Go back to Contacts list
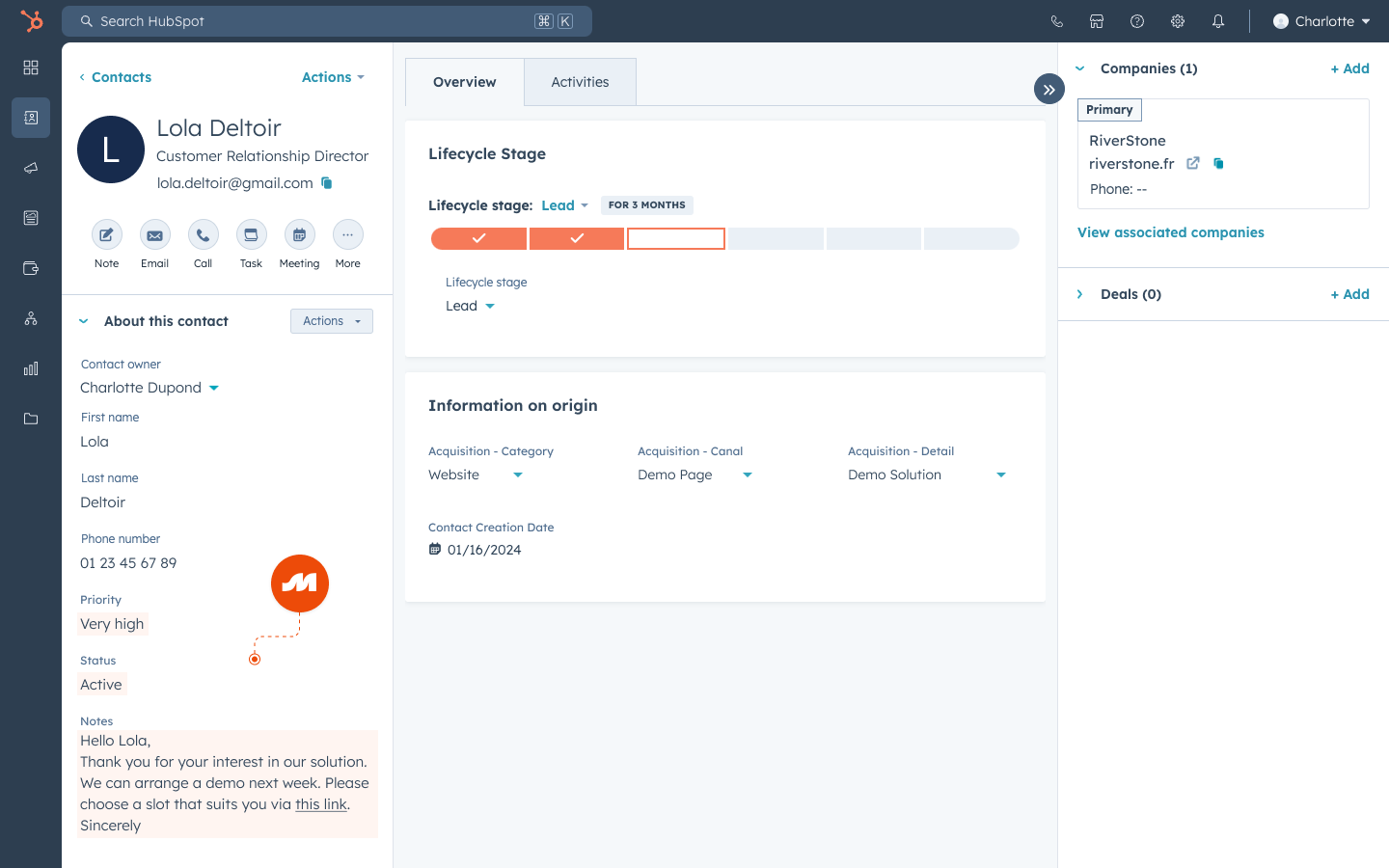Image resolution: width=1389 pixels, height=868 pixels. coord(115,77)
